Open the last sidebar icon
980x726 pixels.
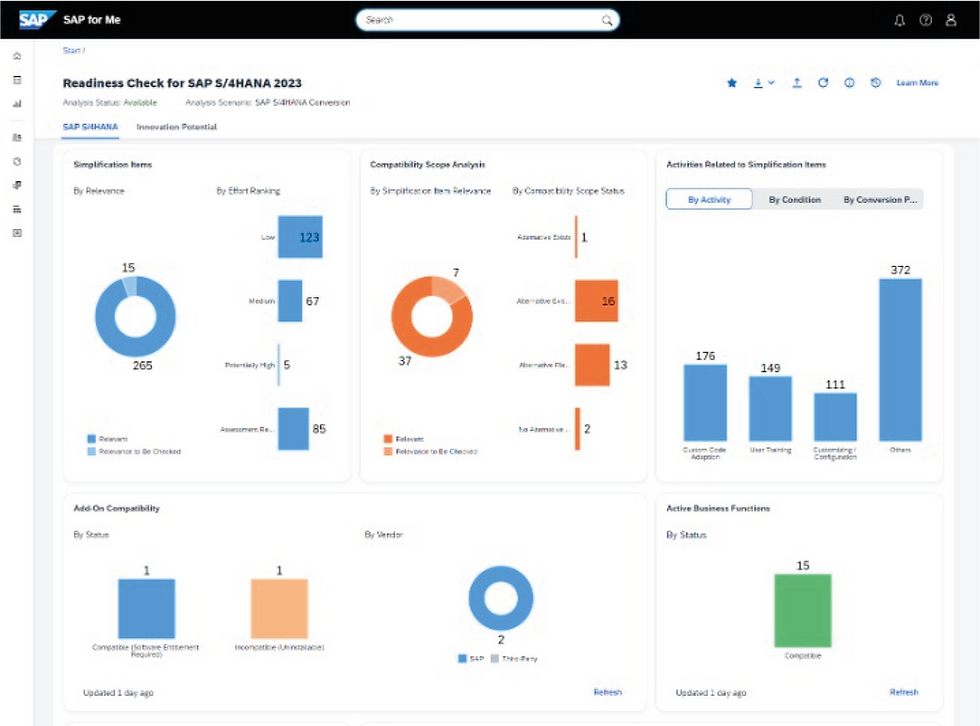point(18,233)
